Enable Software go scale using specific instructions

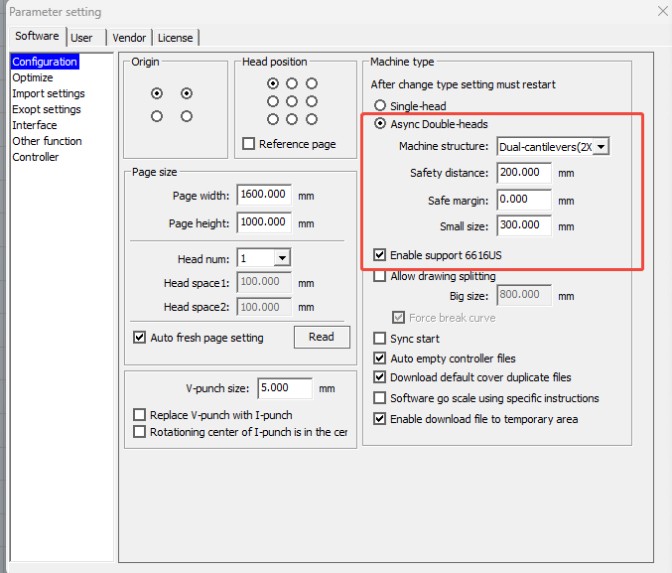pos(379,398)
